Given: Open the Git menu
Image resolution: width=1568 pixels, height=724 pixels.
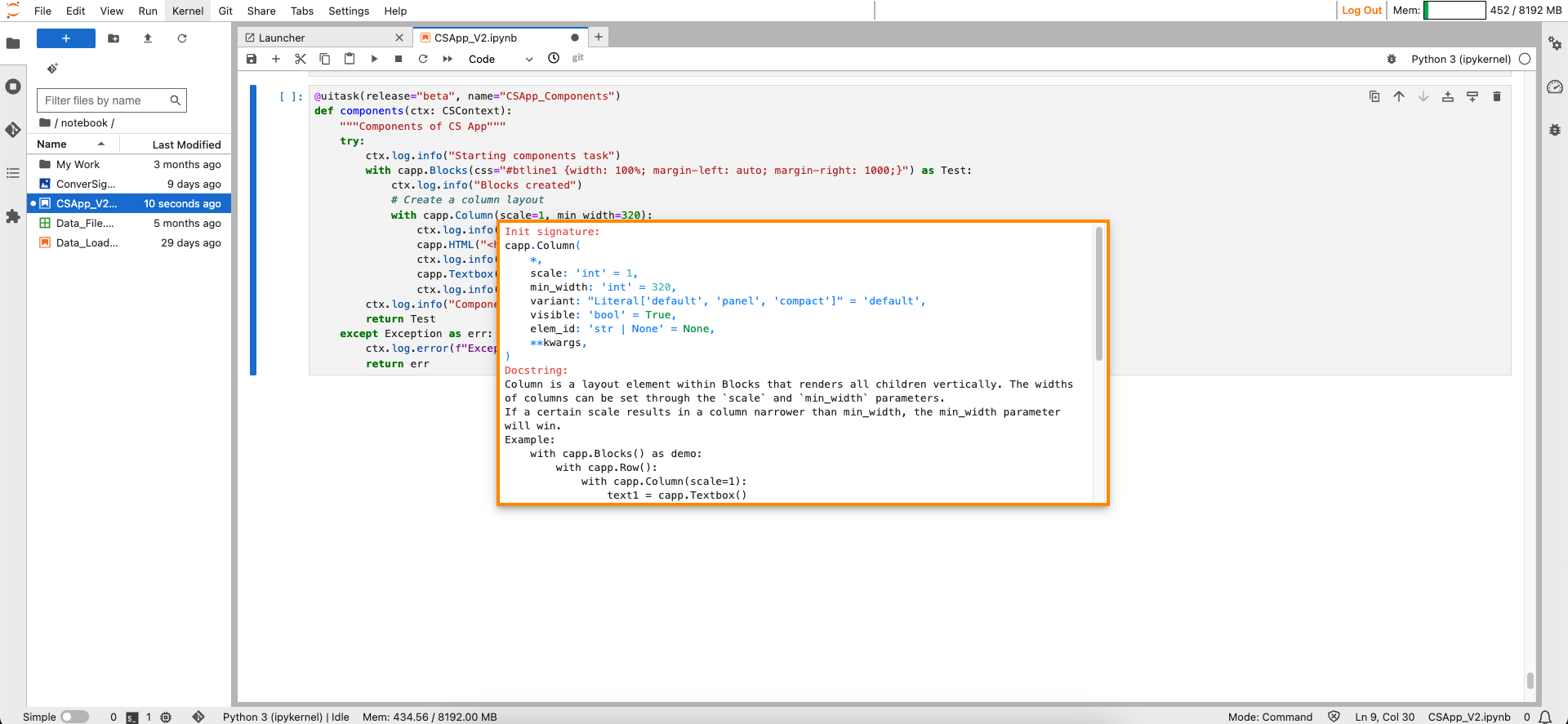Looking at the screenshot, I should pyautogui.click(x=225, y=11).
